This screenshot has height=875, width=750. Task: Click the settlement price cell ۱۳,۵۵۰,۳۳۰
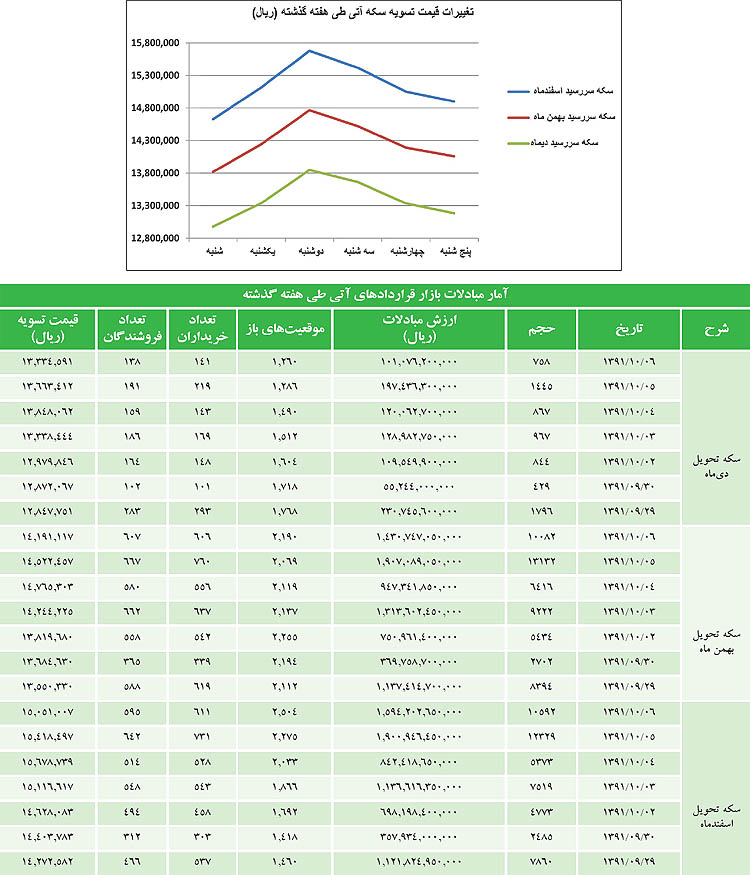pos(47,686)
